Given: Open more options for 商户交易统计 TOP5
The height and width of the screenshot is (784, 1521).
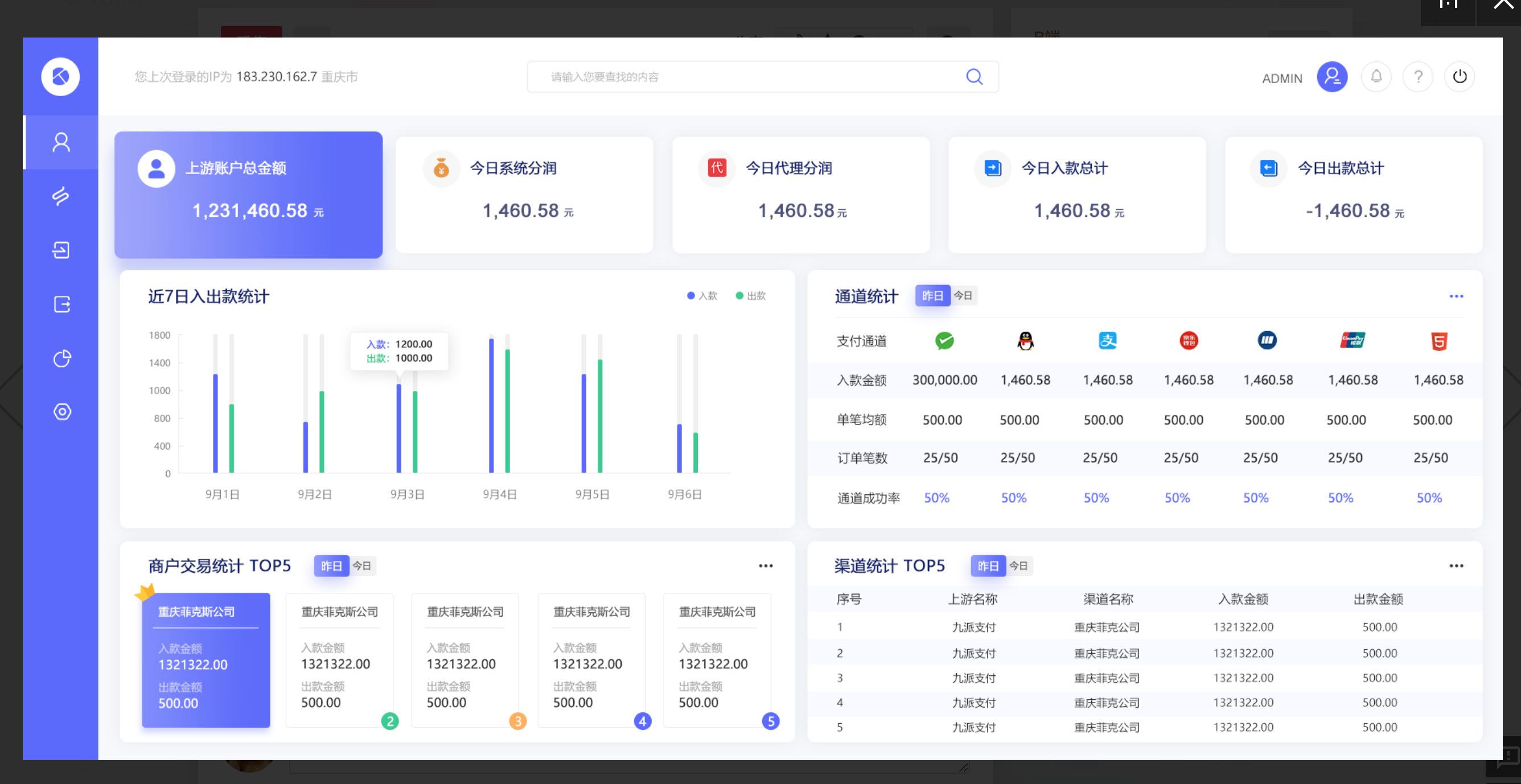Looking at the screenshot, I should pyautogui.click(x=766, y=566).
